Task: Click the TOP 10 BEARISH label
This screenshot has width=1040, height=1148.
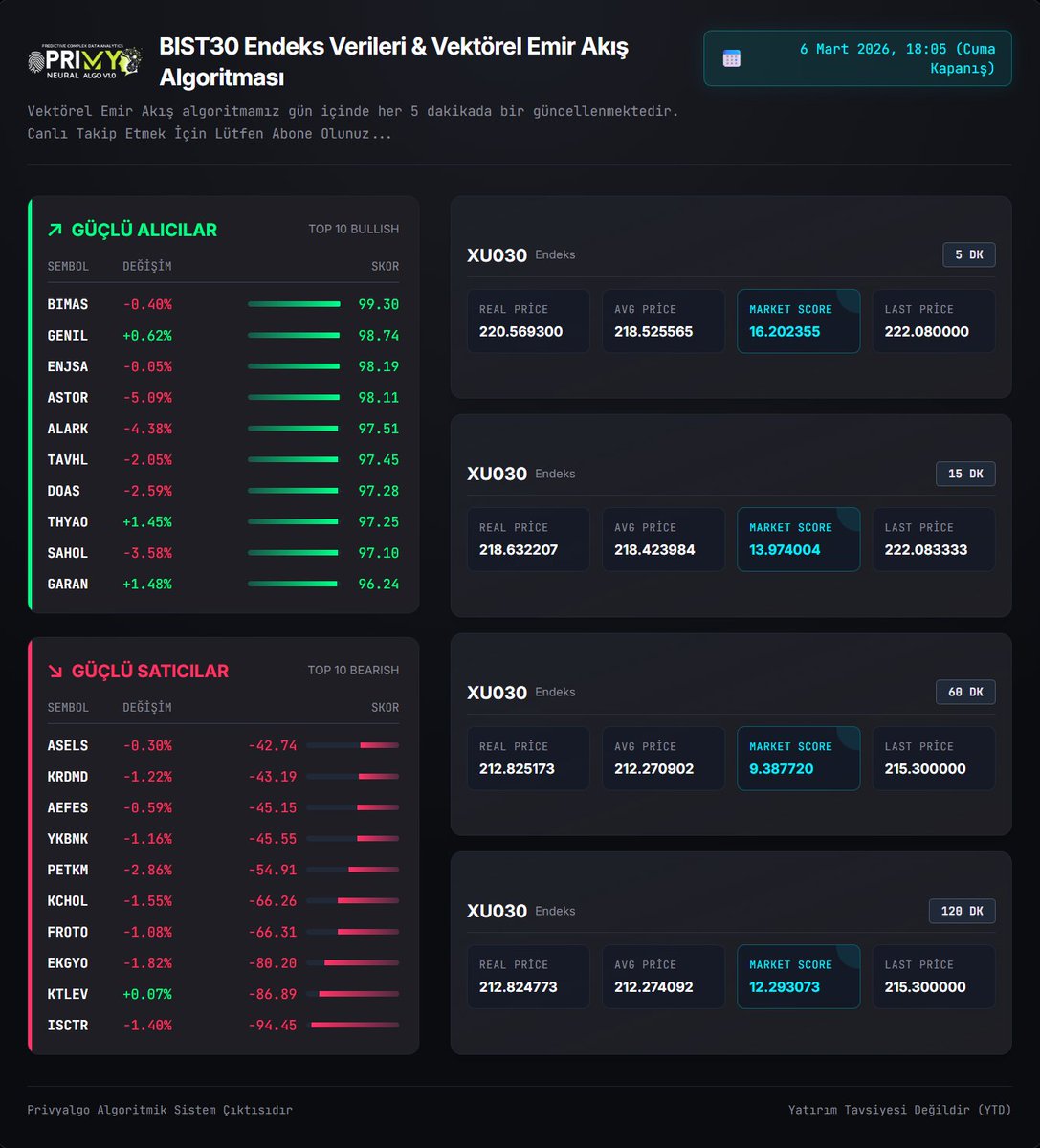Action: pyautogui.click(x=353, y=671)
